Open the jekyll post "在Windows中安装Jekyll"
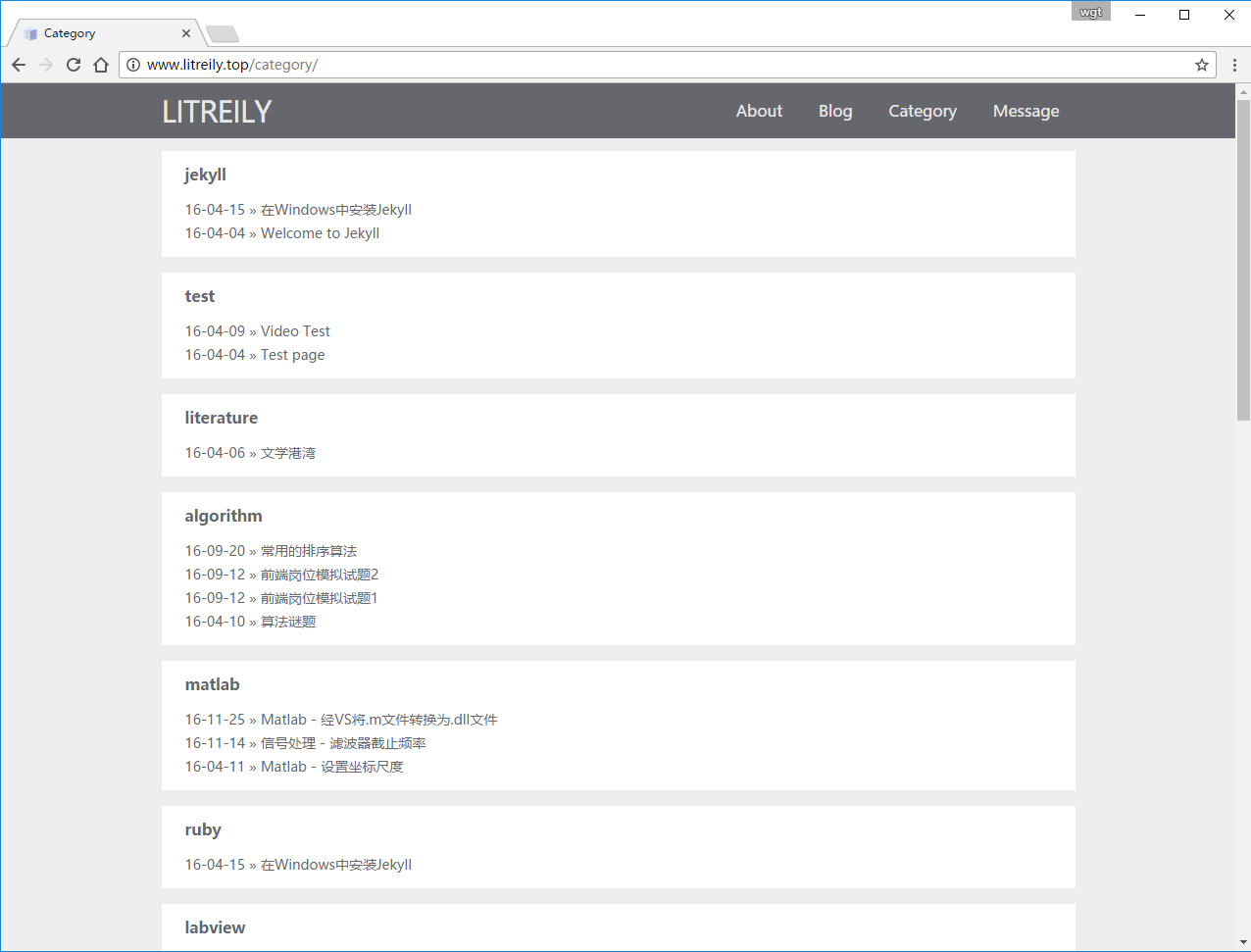Screen dimensions: 1251x952 tap(336, 210)
